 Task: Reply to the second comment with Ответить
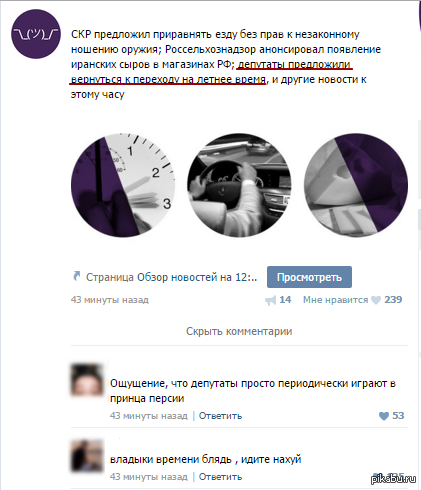tap(220, 477)
